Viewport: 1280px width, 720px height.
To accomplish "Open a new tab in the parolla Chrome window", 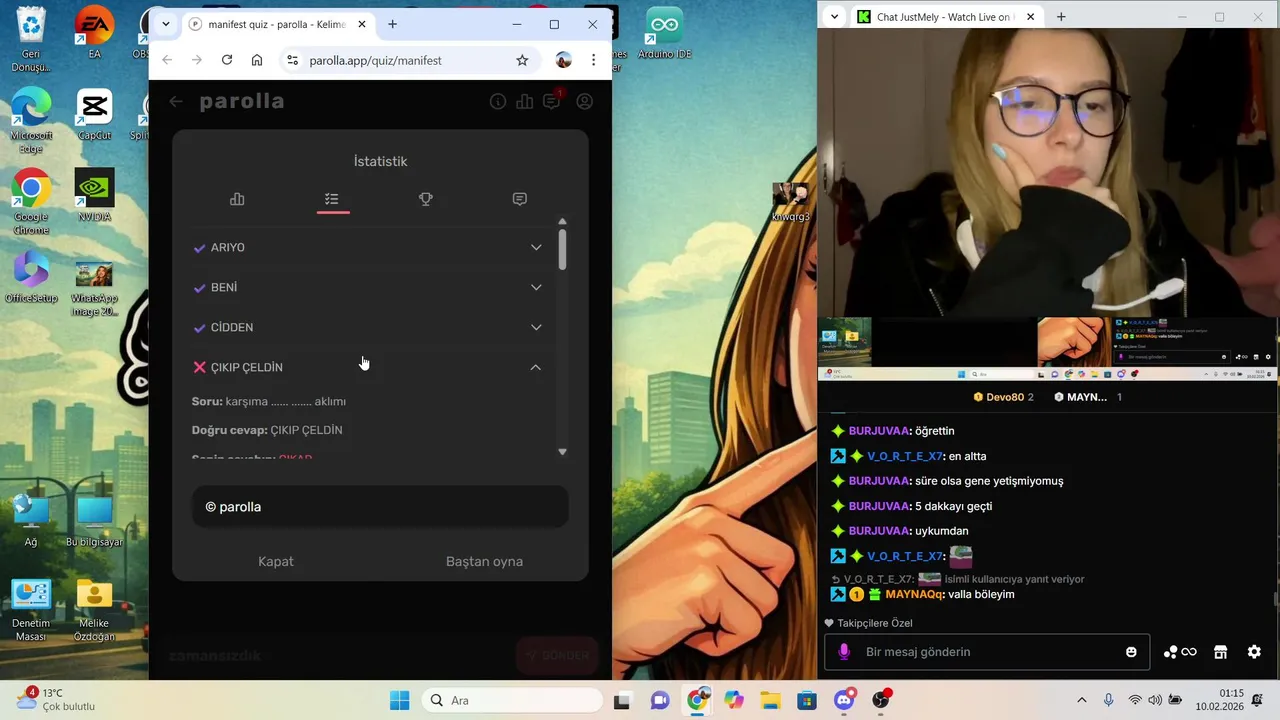I will (392, 24).
